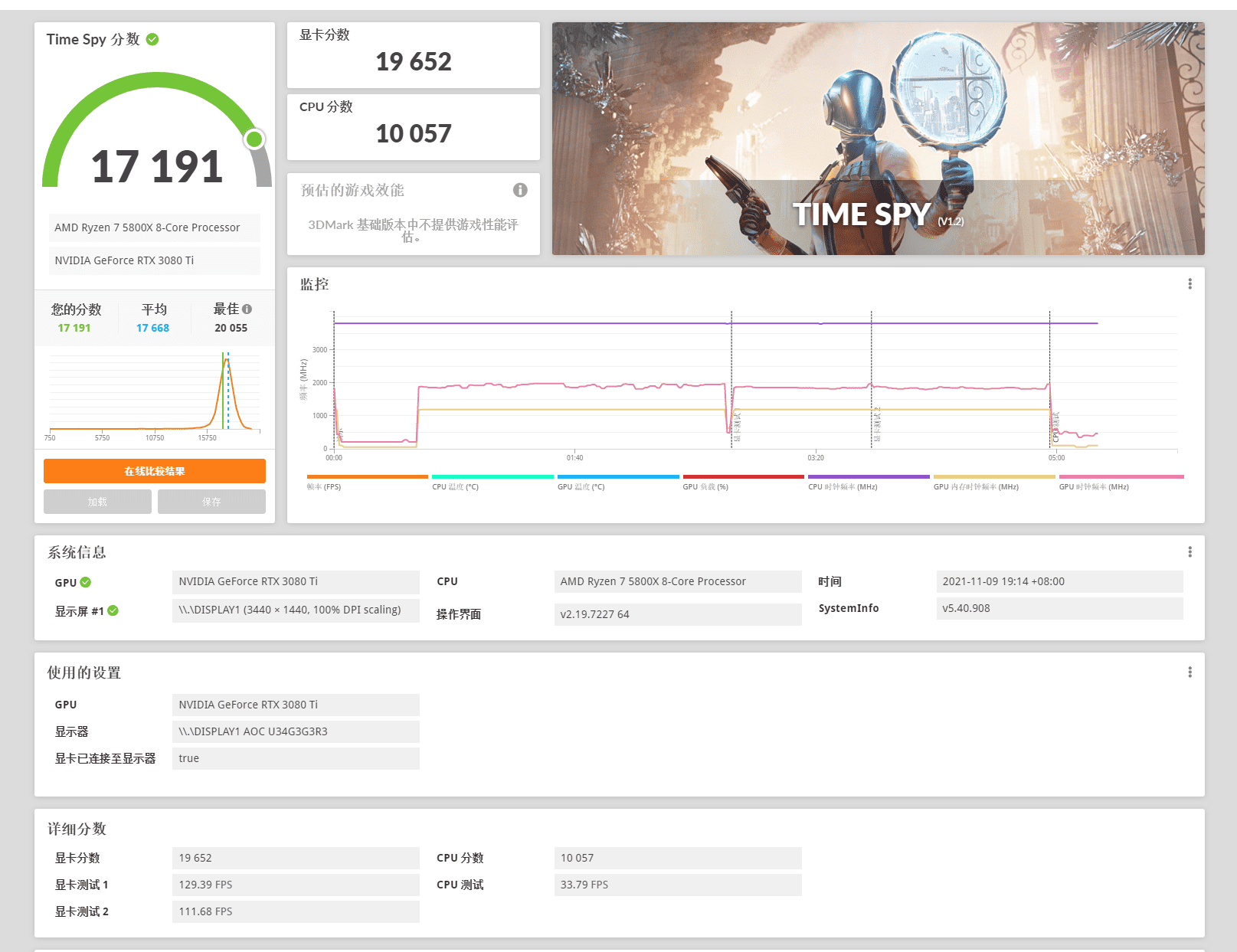Viewport: 1237px width, 952px height.
Task: Click the CPU processor name in 系统信息
Action: 678,581
